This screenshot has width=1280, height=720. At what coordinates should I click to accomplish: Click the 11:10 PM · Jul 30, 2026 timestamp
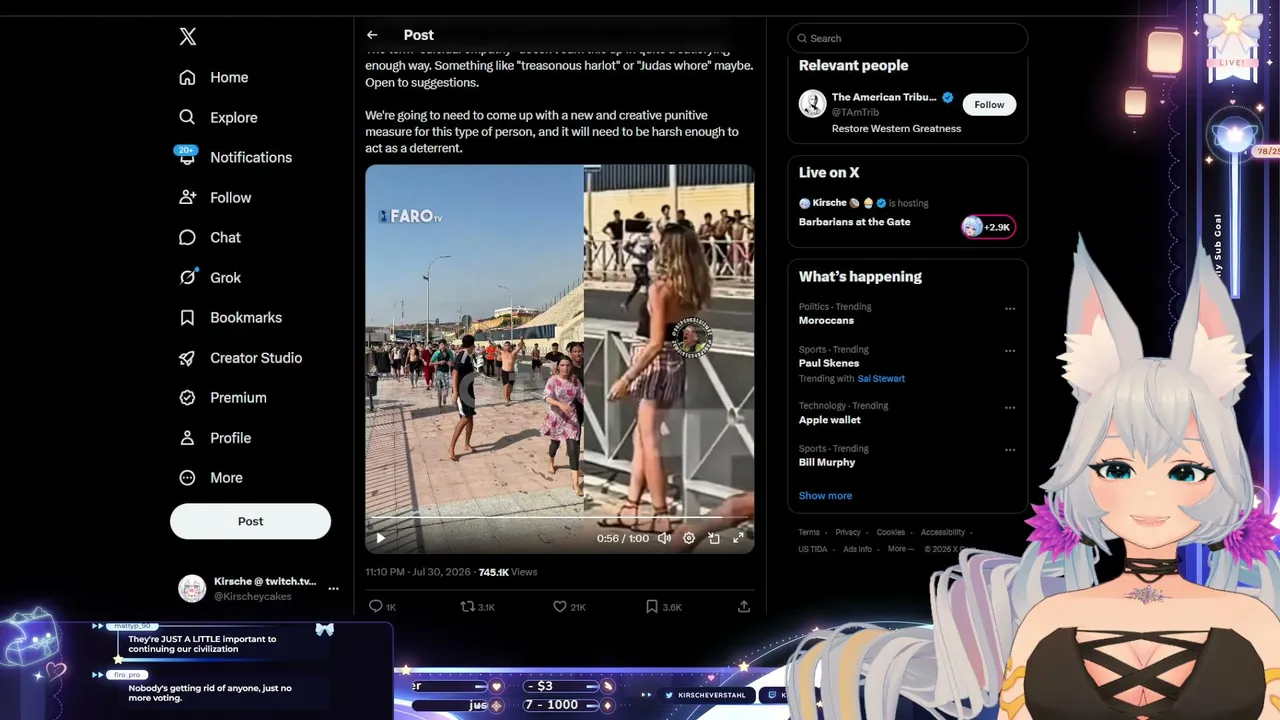(418, 572)
